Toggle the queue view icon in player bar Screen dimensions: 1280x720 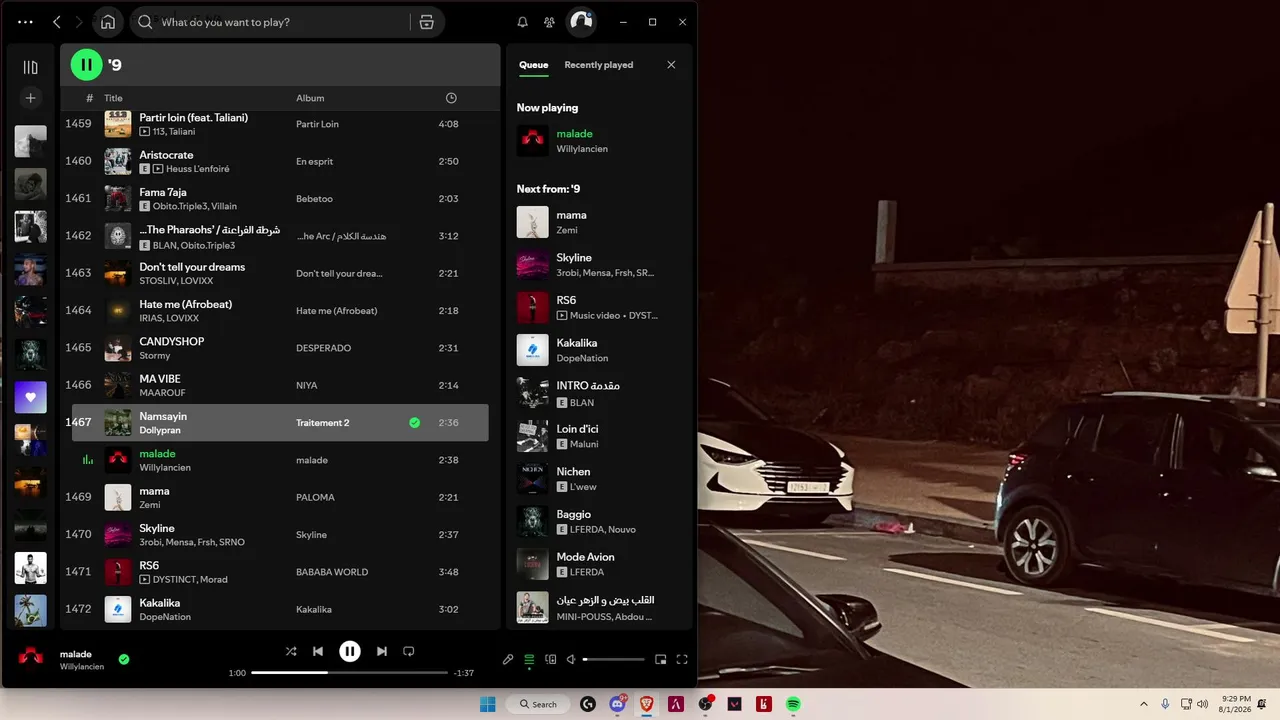pos(529,659)
